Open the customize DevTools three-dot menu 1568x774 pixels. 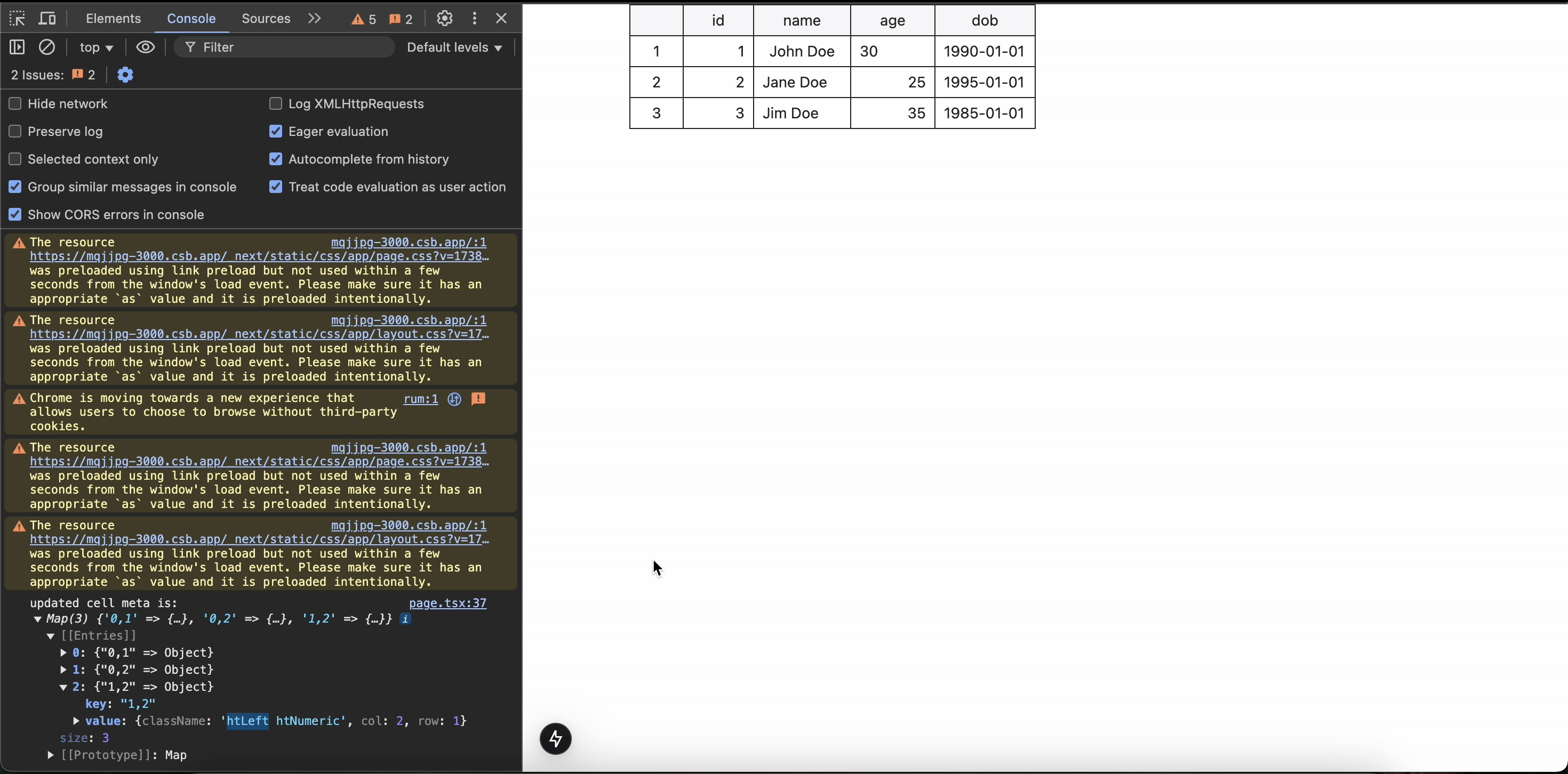pos(475,19)
